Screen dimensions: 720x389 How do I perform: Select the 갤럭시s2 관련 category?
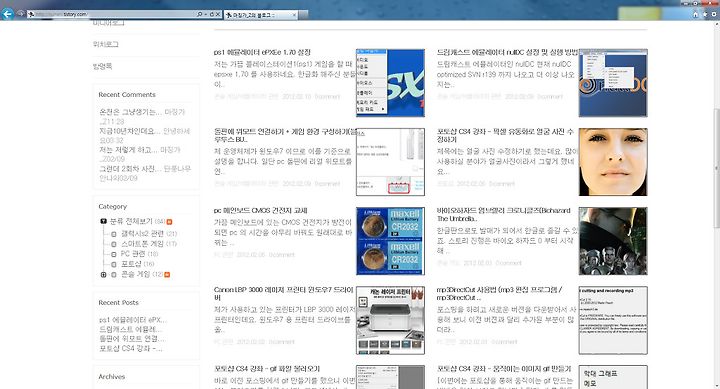coord(142,234)
